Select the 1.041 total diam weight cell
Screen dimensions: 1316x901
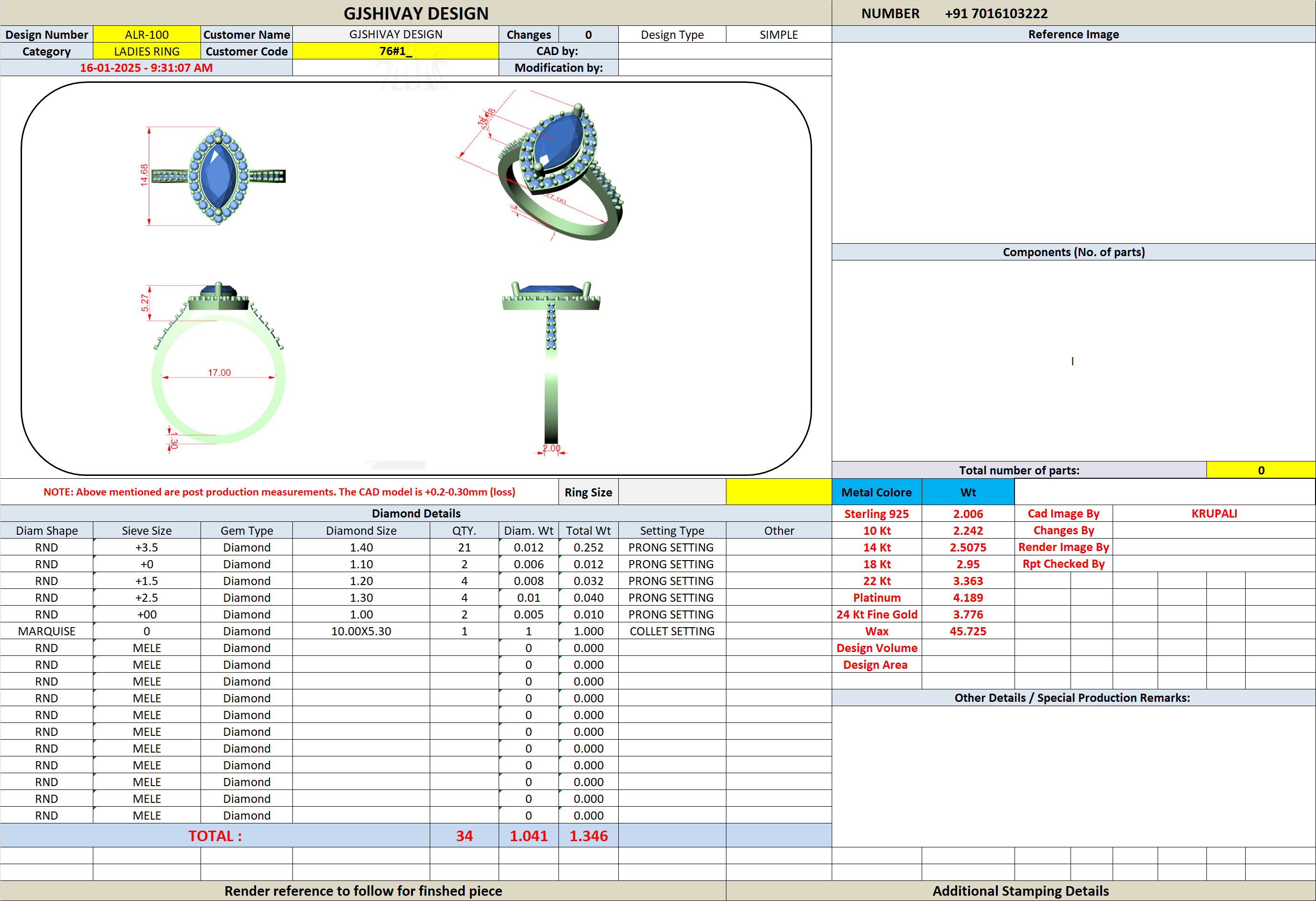click(528, 836)
